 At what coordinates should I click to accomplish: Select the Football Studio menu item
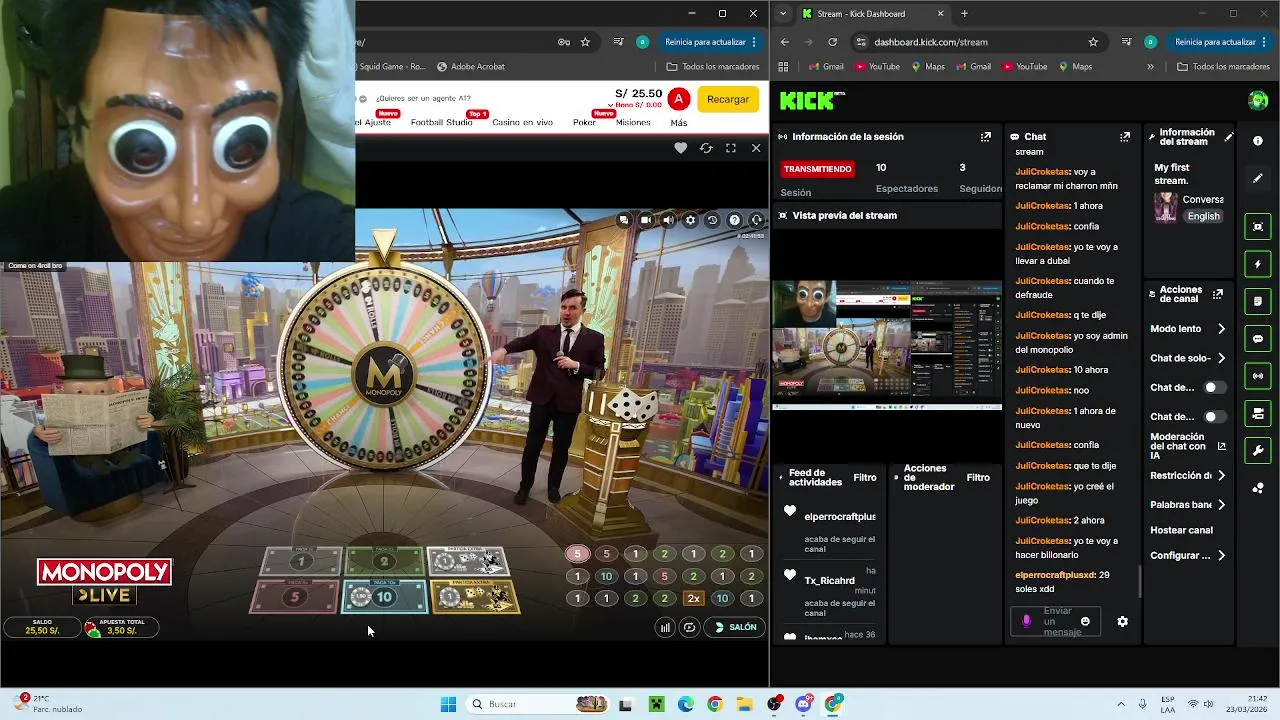(441, 122)
